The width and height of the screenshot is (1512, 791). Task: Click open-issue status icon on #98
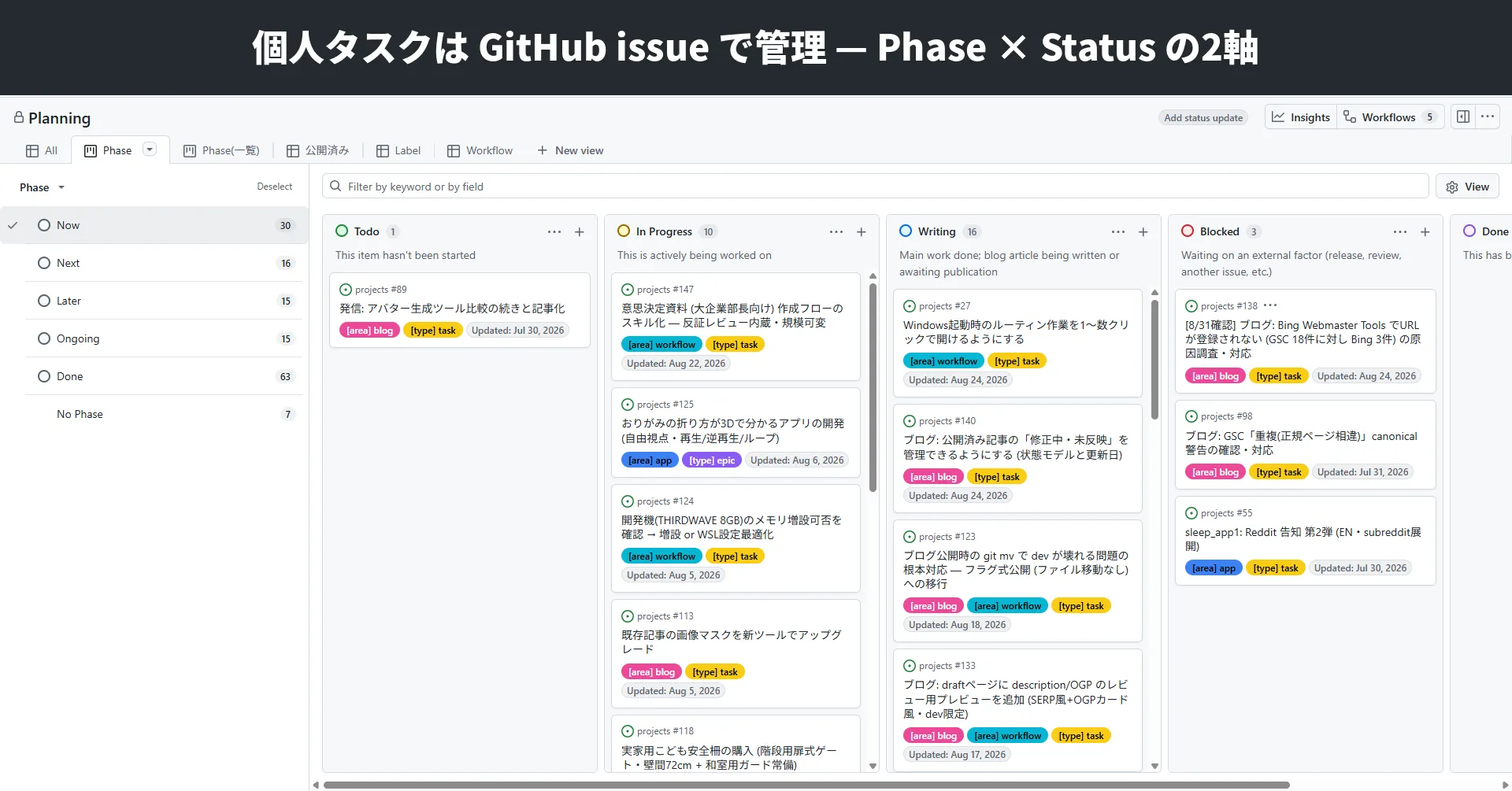1191,416
